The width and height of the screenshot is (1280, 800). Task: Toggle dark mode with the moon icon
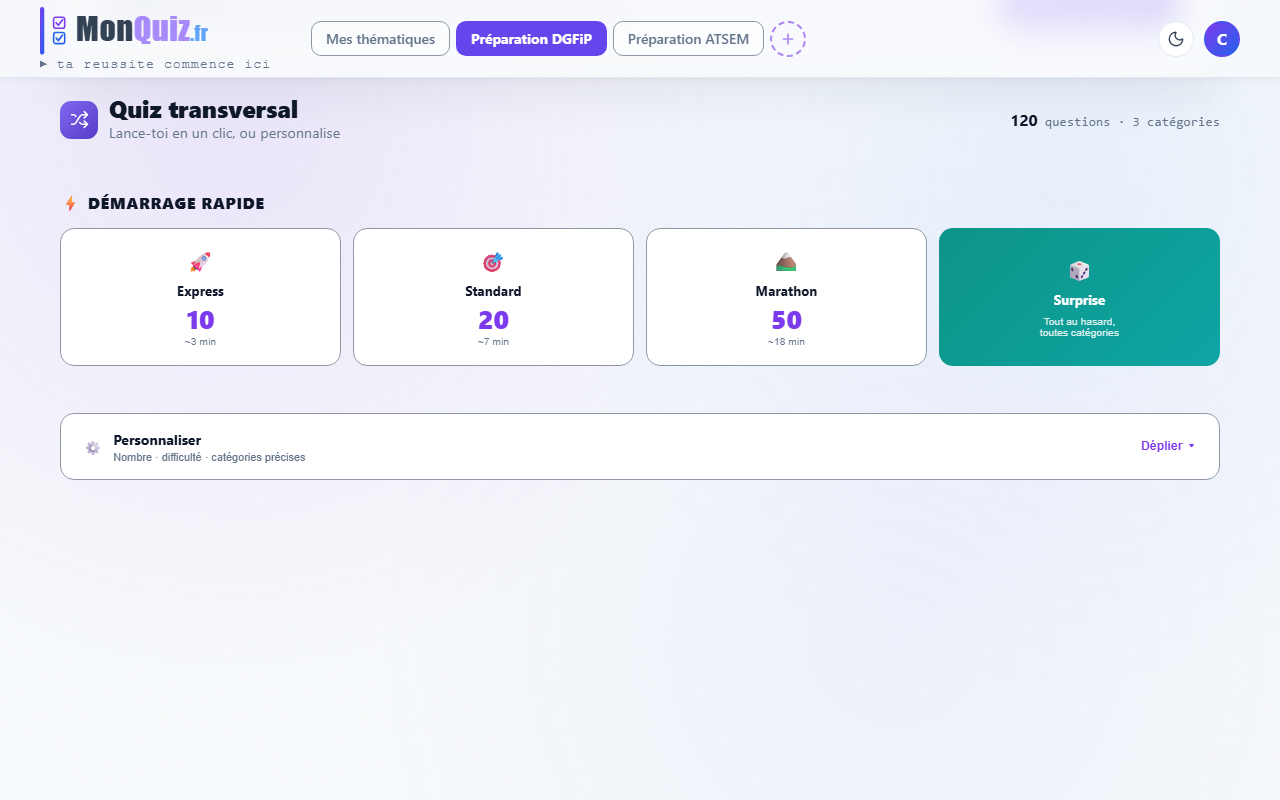[x=1176, y=39]
